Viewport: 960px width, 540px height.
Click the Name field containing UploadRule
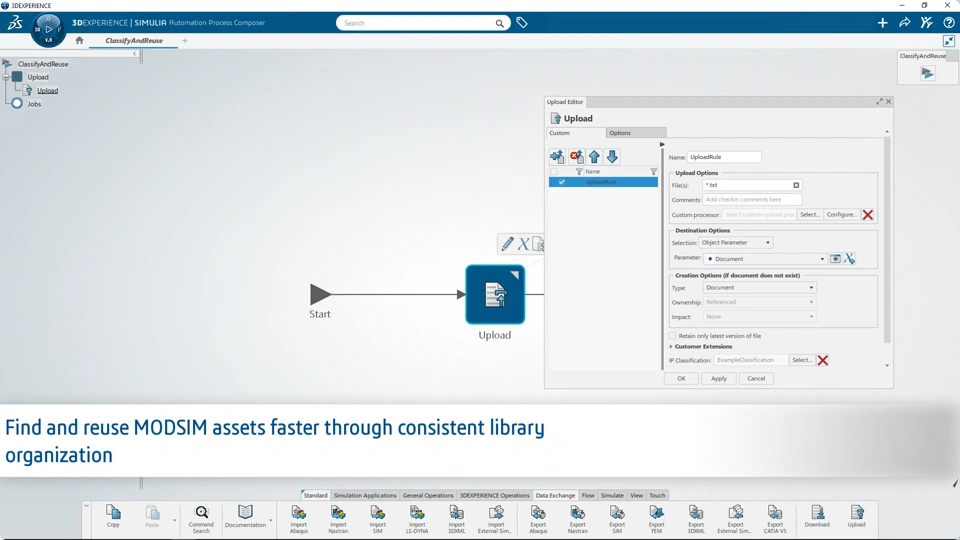pyautogui.click(x=724, y=157)
